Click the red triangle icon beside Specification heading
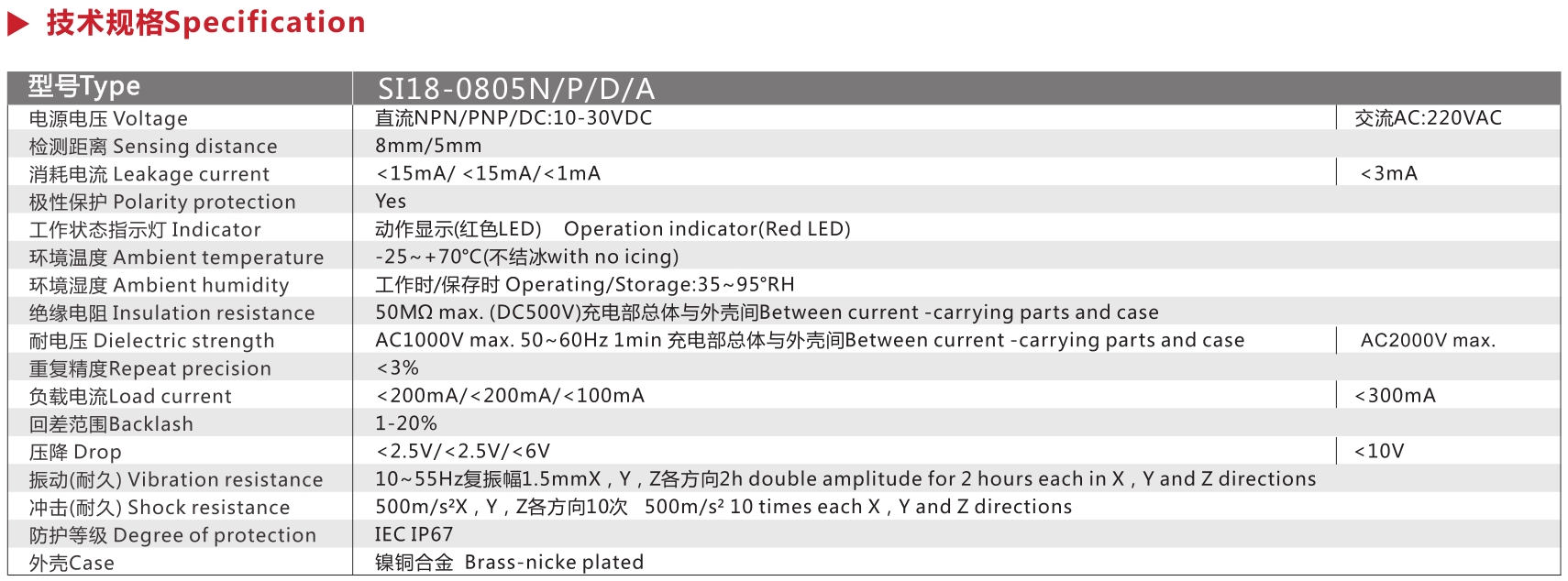Image resolution: width=1568 pixels, height=581 pixels. [18, 23]
